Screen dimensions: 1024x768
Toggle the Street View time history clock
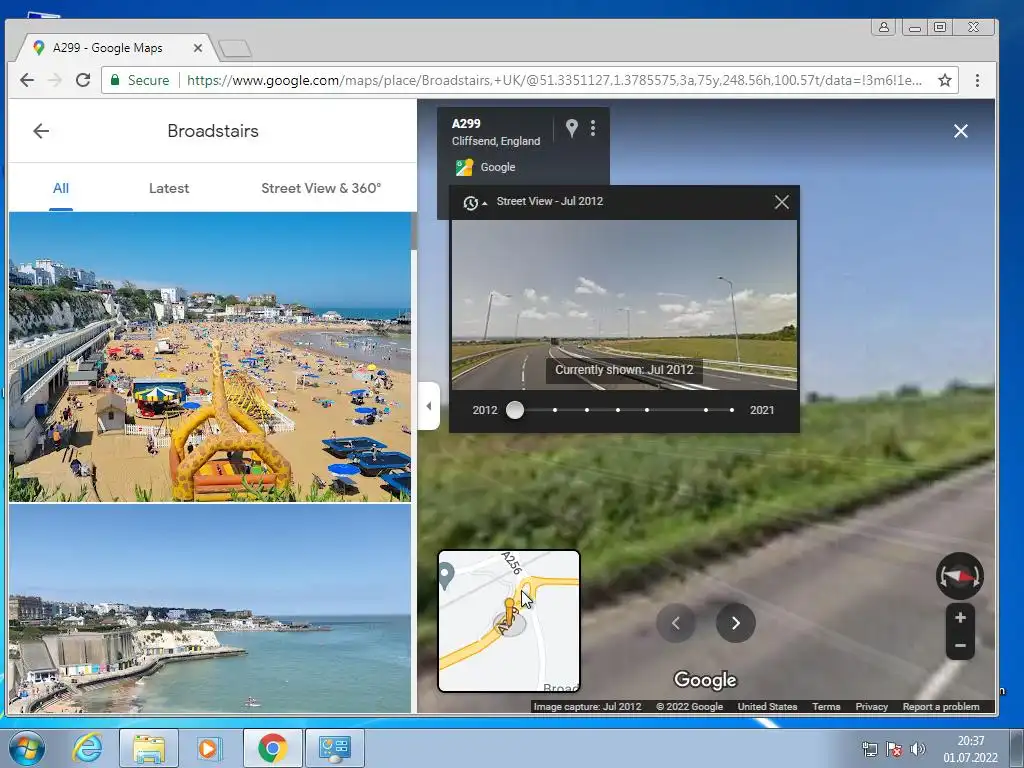tap(473, 202)
